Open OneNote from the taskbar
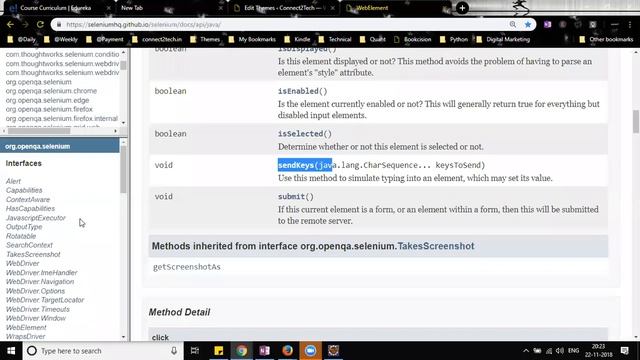 (x=264, y=351)
